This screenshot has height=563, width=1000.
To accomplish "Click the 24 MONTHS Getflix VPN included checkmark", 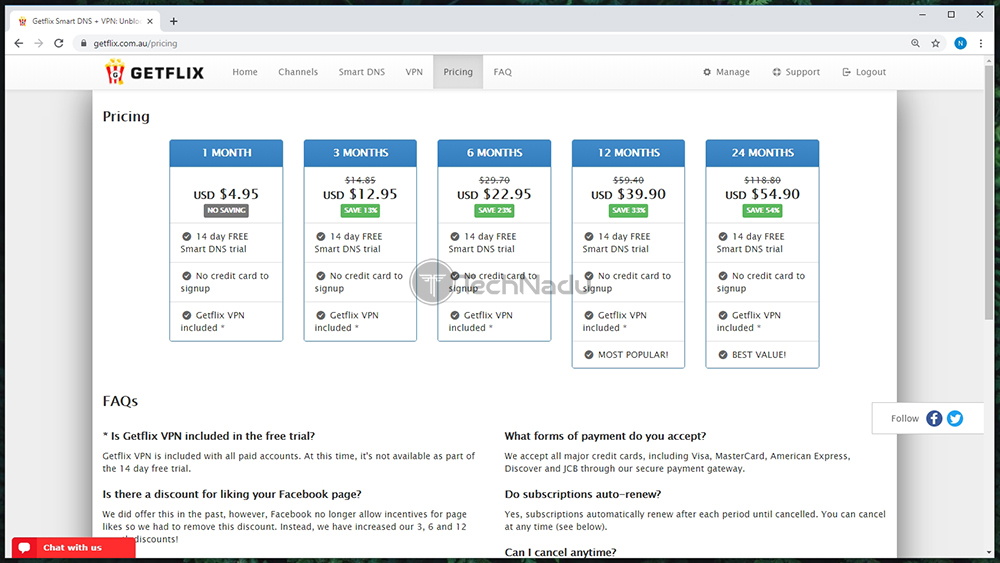I will (723, 315).
